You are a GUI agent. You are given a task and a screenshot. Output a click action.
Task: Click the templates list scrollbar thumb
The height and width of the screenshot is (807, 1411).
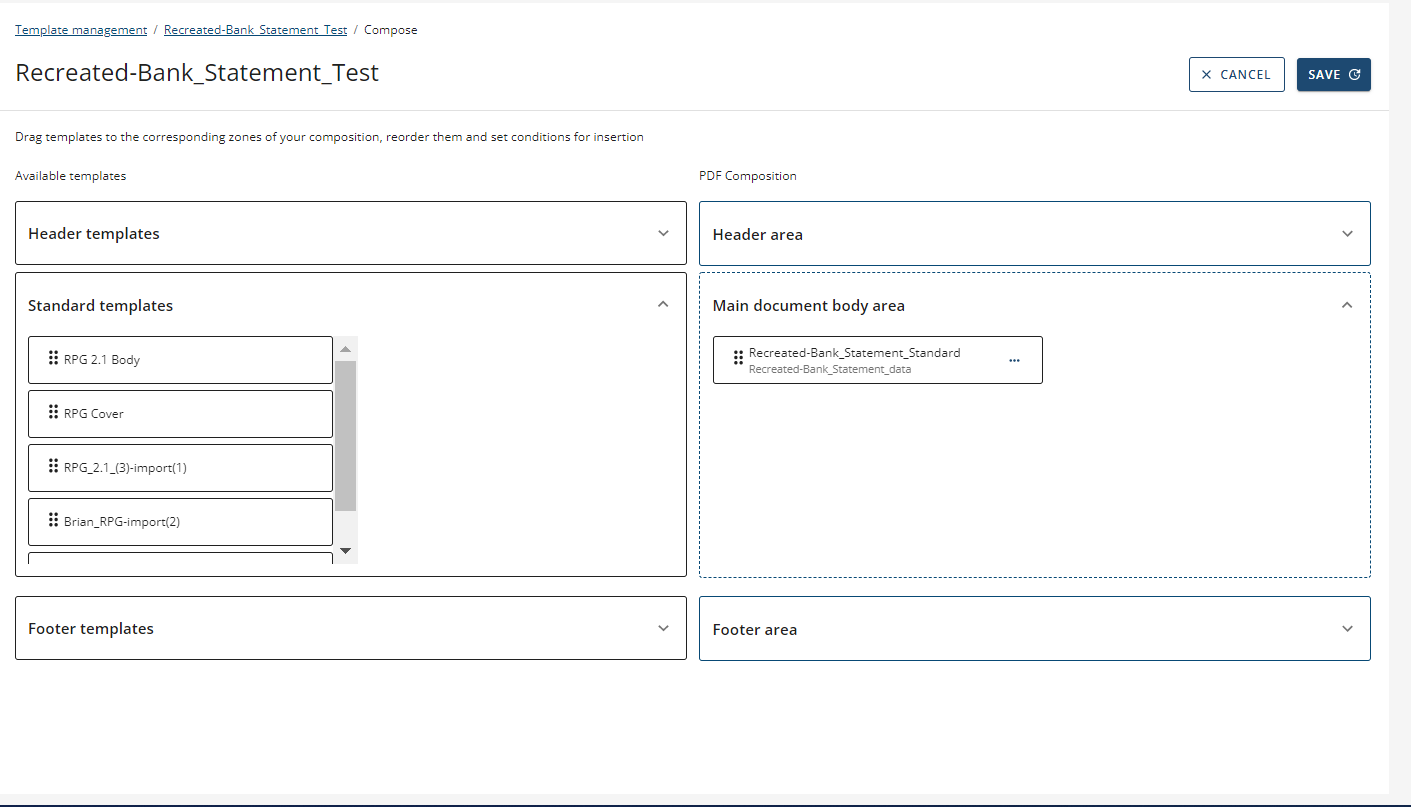(345, 435)
